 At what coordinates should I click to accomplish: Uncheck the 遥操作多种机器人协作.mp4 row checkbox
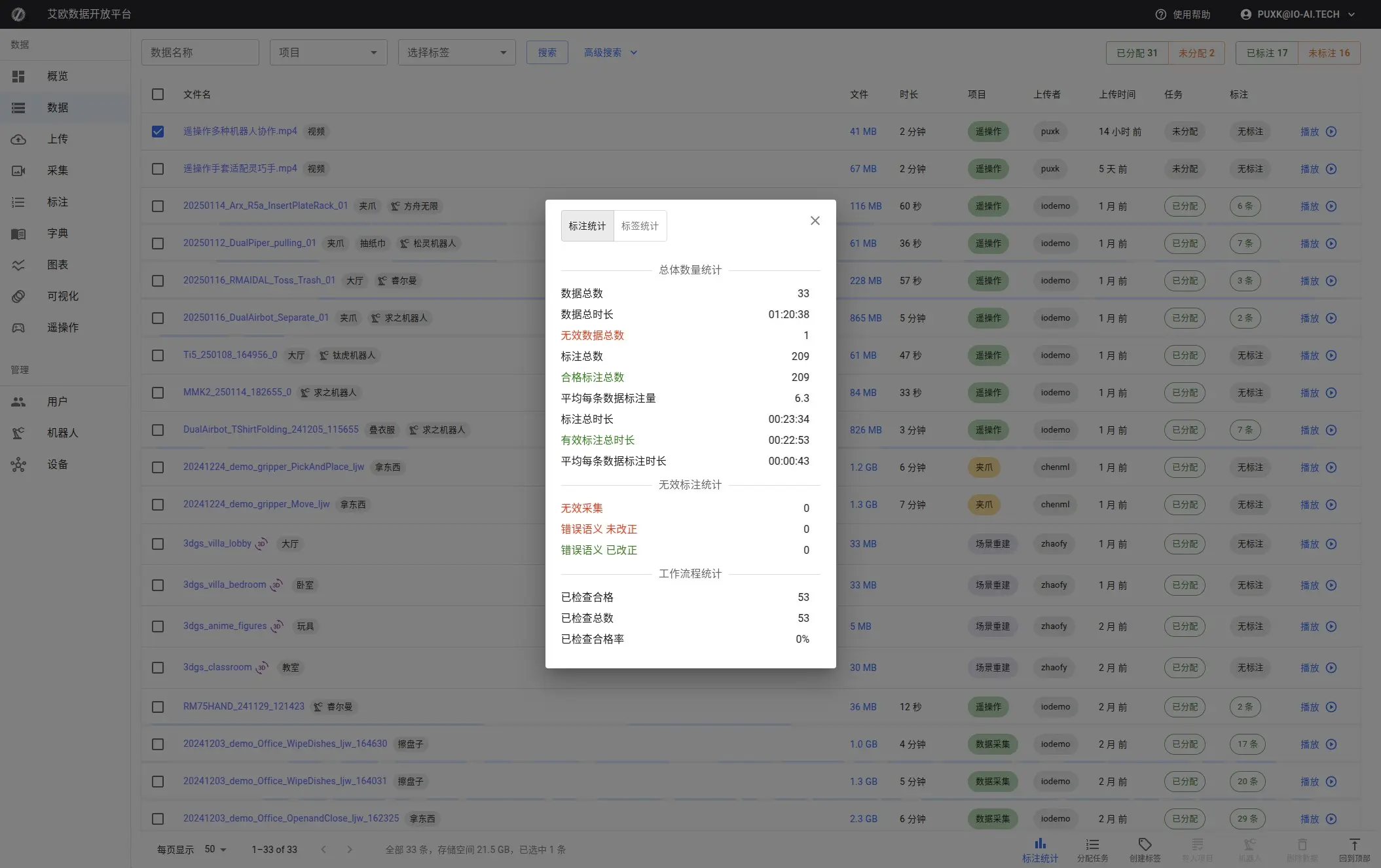pyautogui.click(x=158, y=132)
